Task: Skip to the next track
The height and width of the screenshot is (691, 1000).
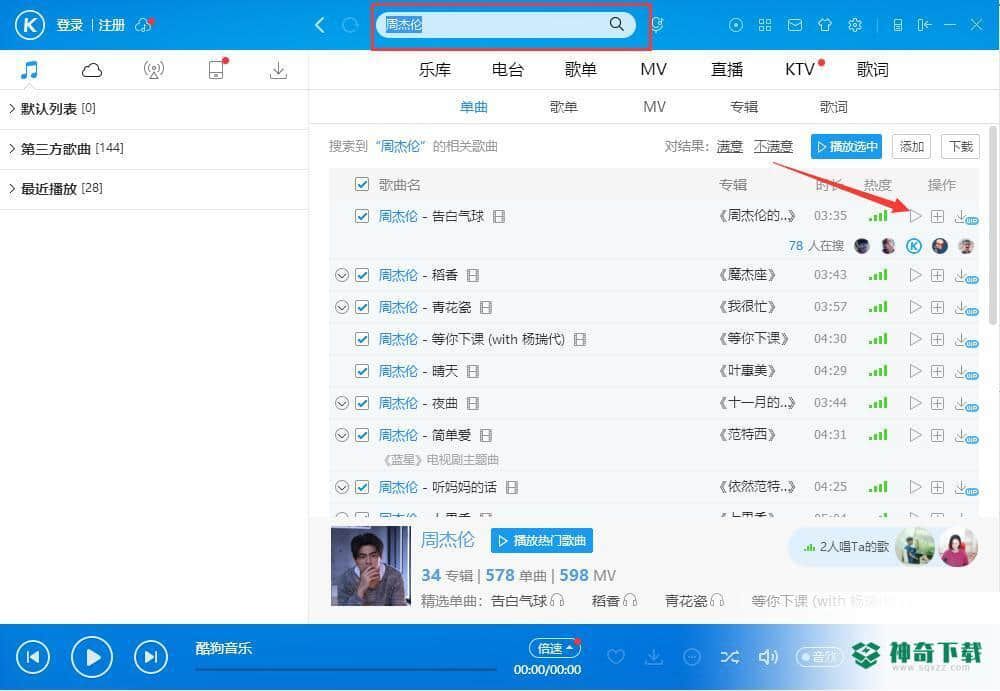Action: coord(151,657)
